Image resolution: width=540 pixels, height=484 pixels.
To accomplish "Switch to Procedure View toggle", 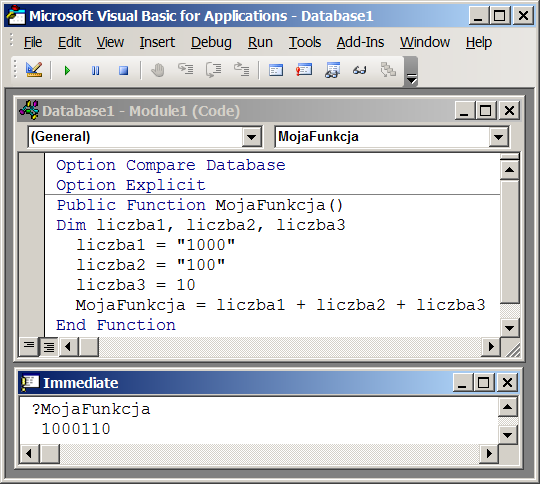I will (x=29, y=346).
